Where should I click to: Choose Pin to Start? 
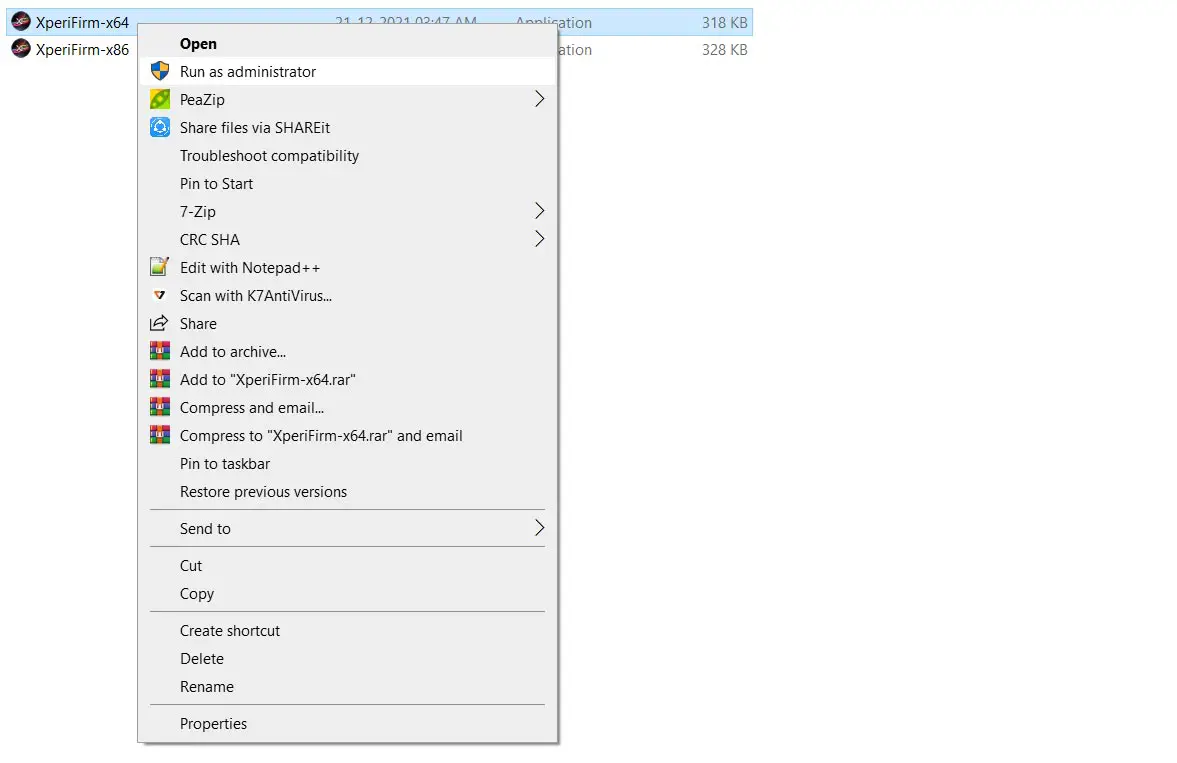point(348,183)
